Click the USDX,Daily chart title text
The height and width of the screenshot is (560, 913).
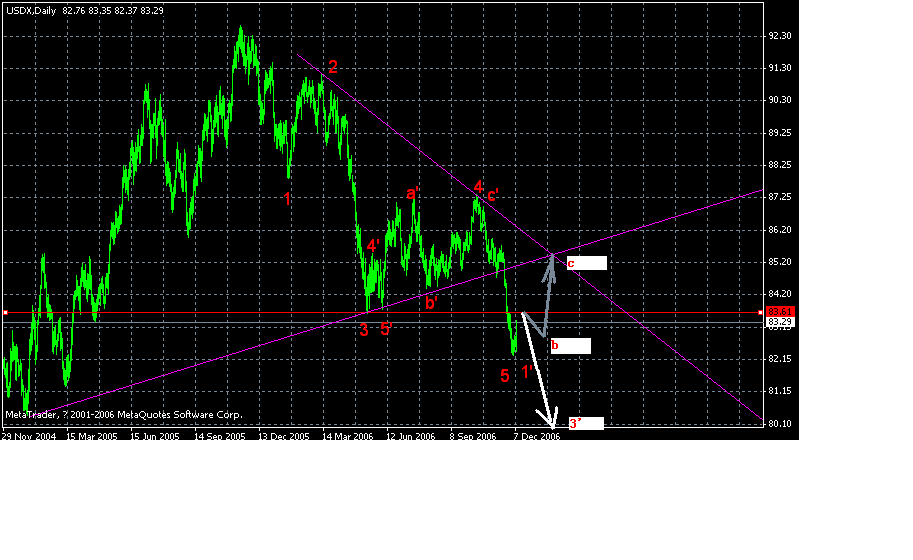click(31, 10)
